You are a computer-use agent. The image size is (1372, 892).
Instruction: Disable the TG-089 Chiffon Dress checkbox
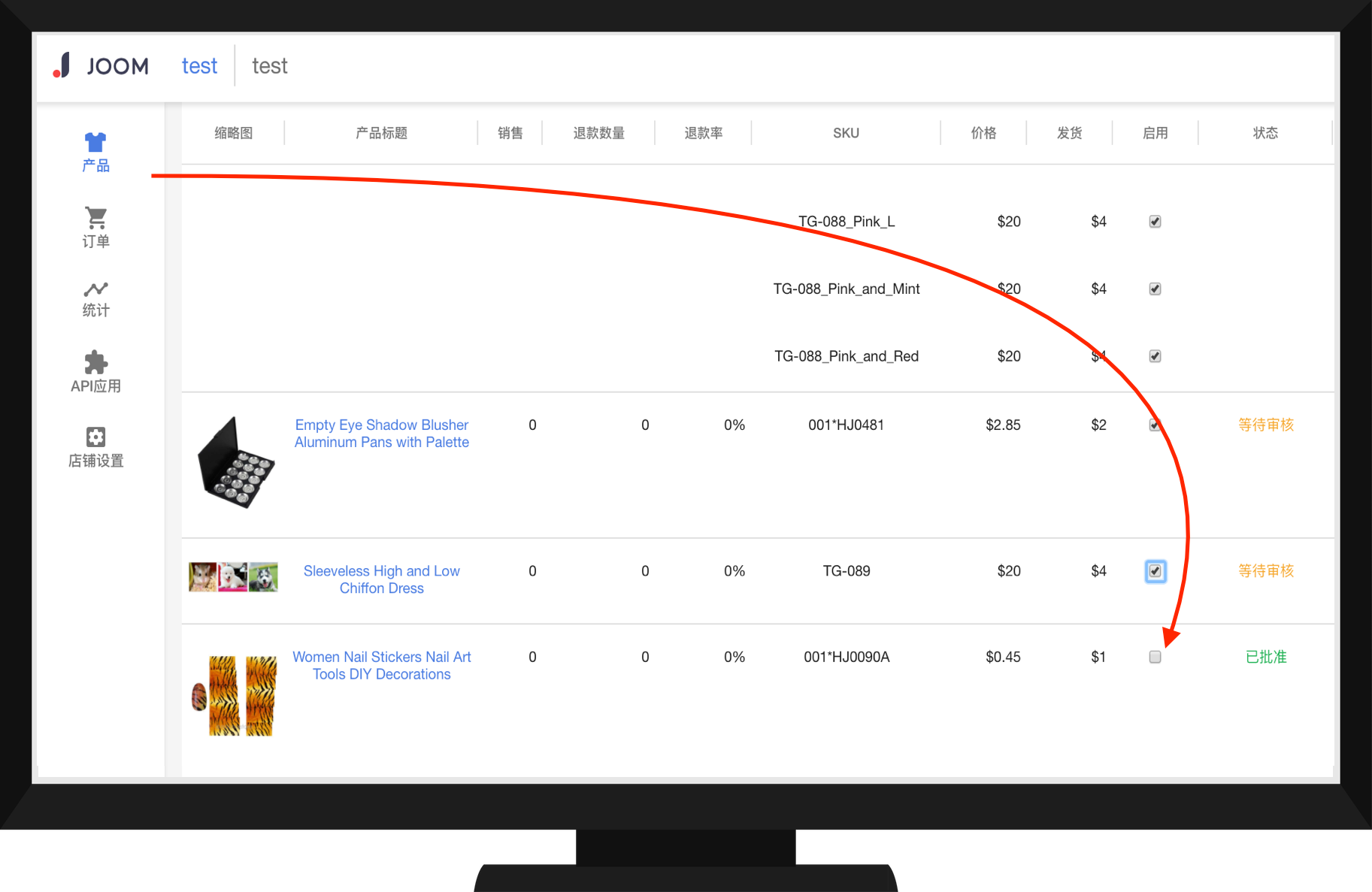tap(1155, 571)
